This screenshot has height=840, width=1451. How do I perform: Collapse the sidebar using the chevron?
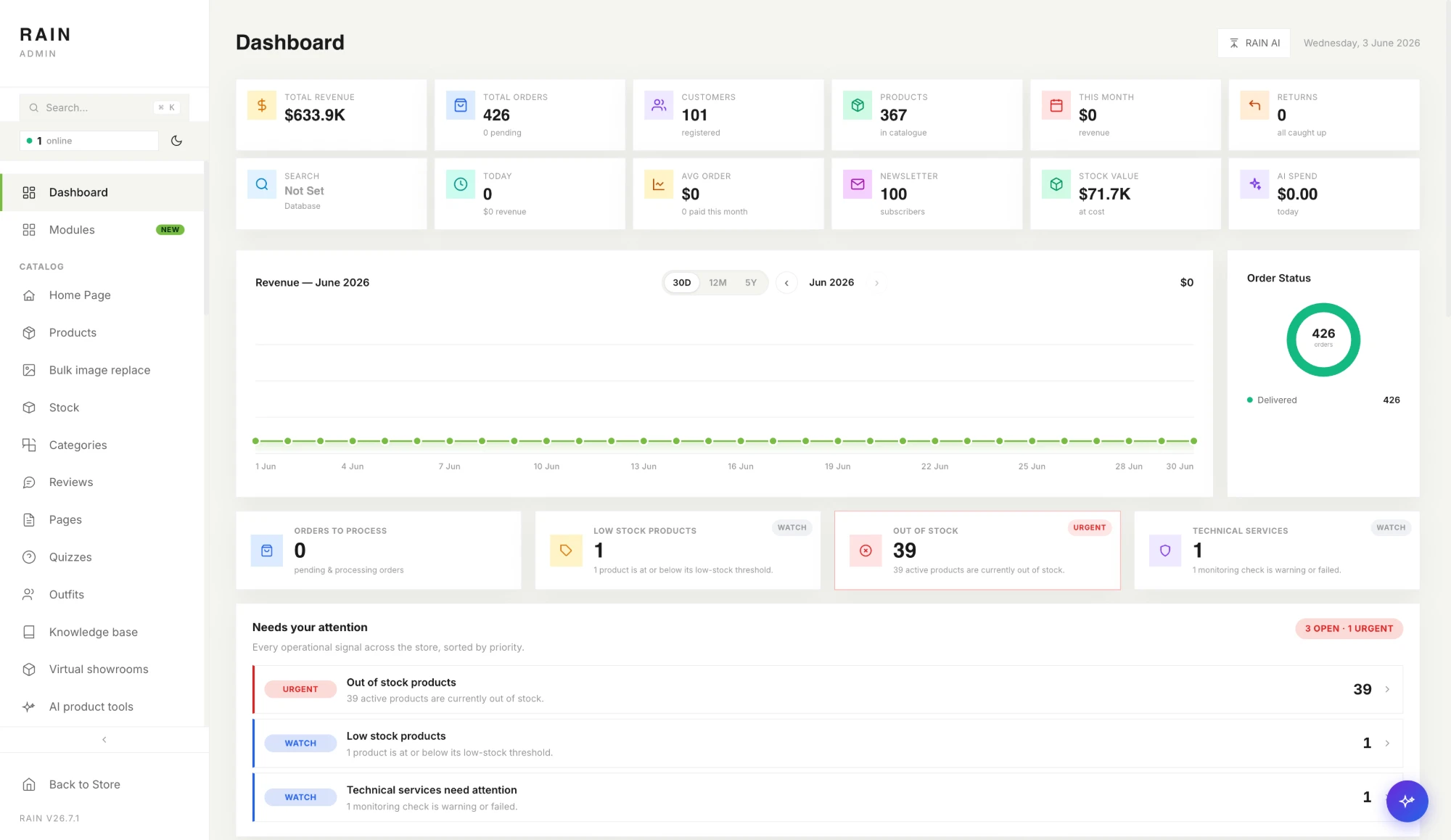point(104,740)
